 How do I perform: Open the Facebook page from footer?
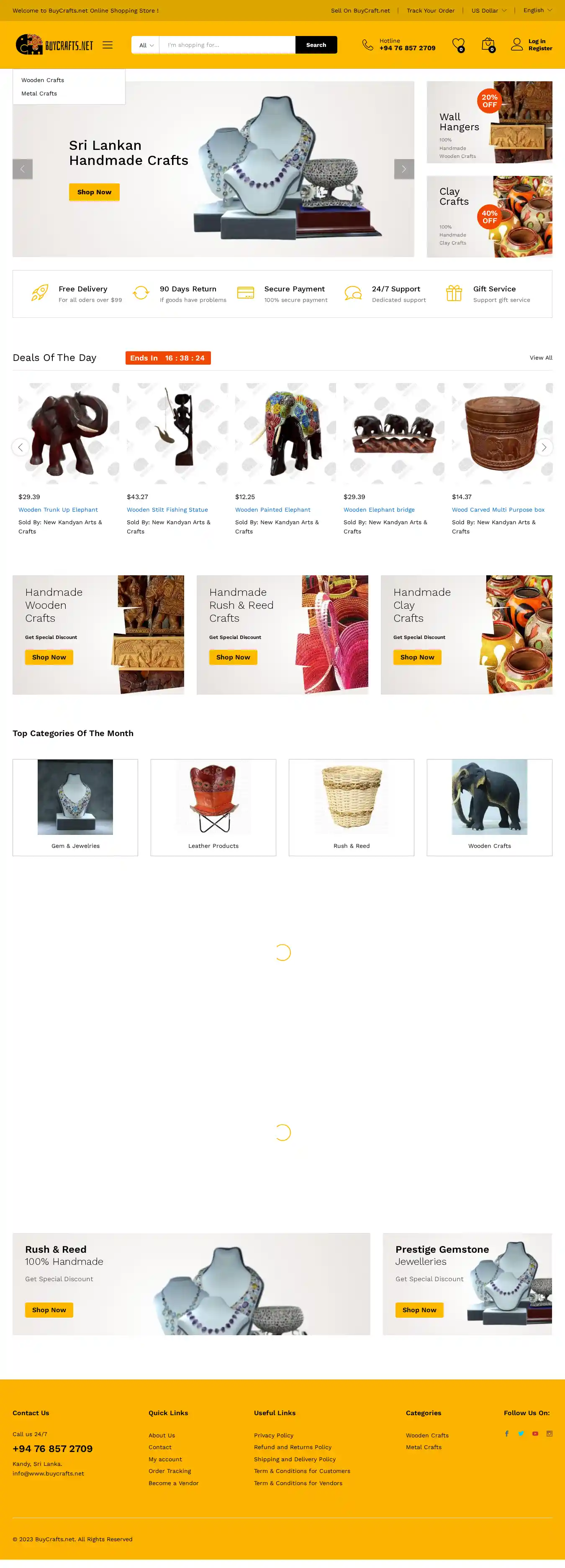[506, 1434]
